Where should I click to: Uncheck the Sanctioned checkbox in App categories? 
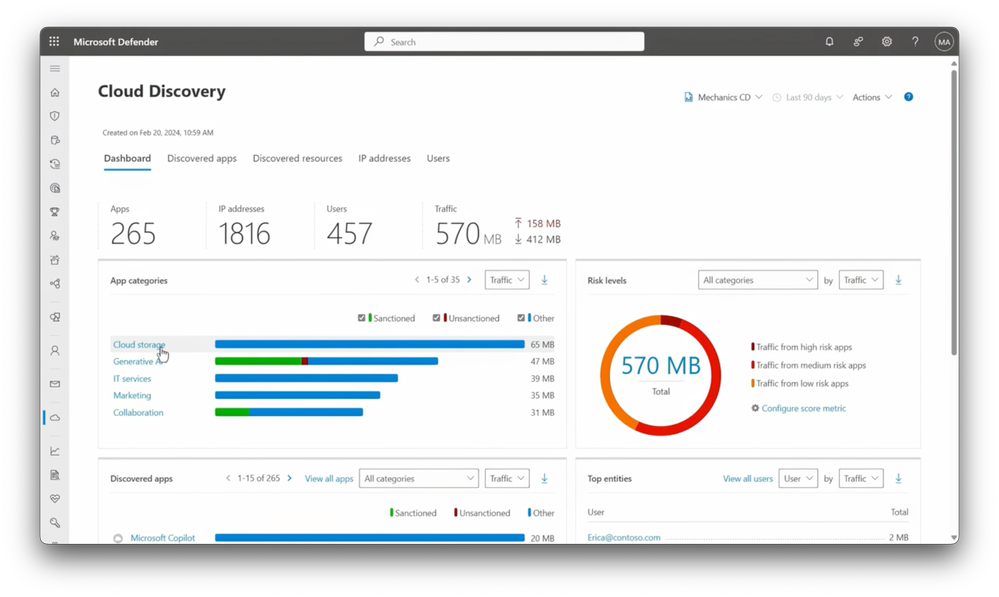[361, 318]
